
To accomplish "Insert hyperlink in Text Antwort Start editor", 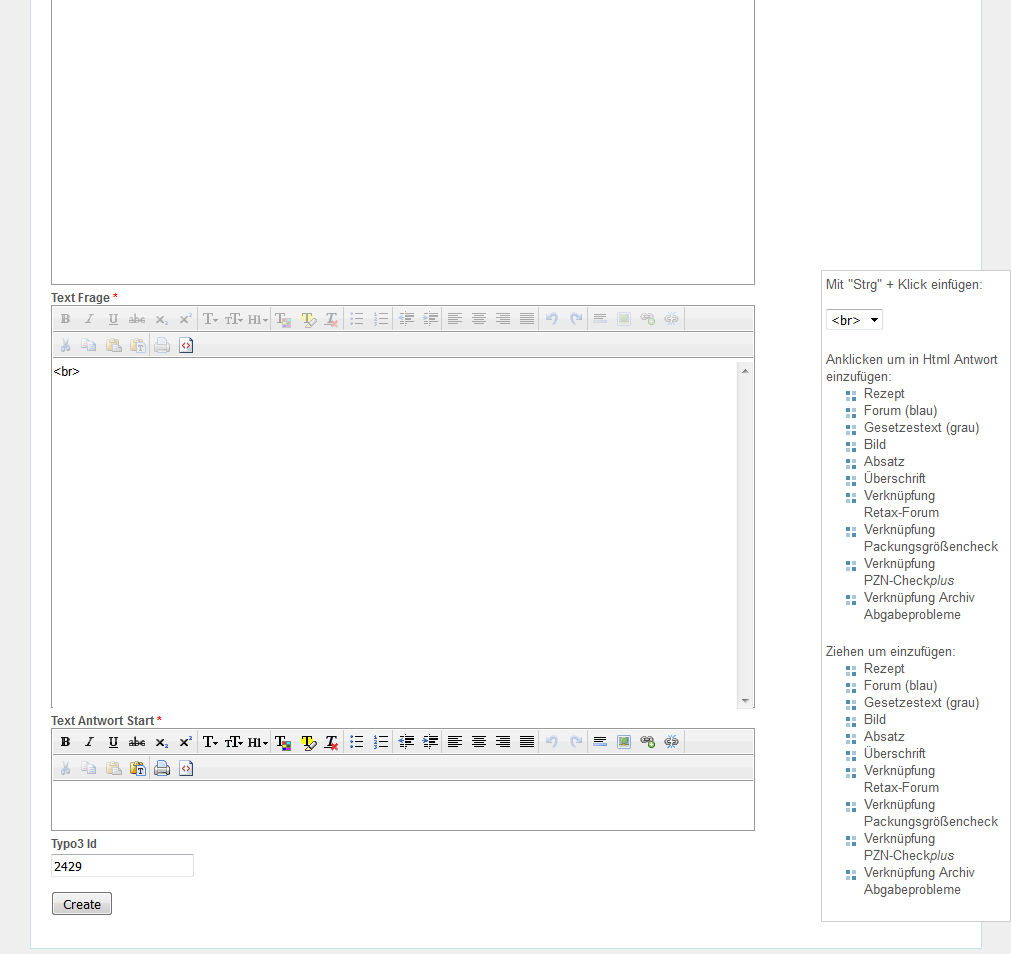I will (x=648, y=742).
